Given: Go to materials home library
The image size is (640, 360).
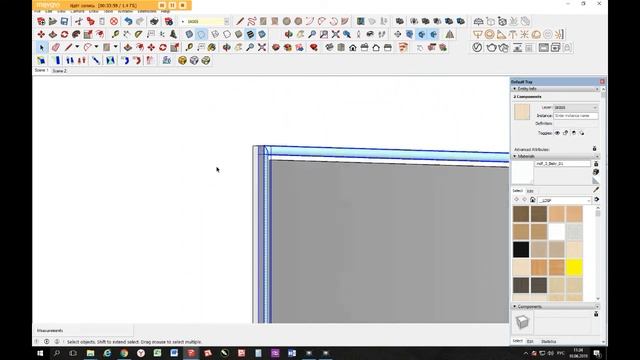Looking at the screenshot, I should click(x=533, y=200).
